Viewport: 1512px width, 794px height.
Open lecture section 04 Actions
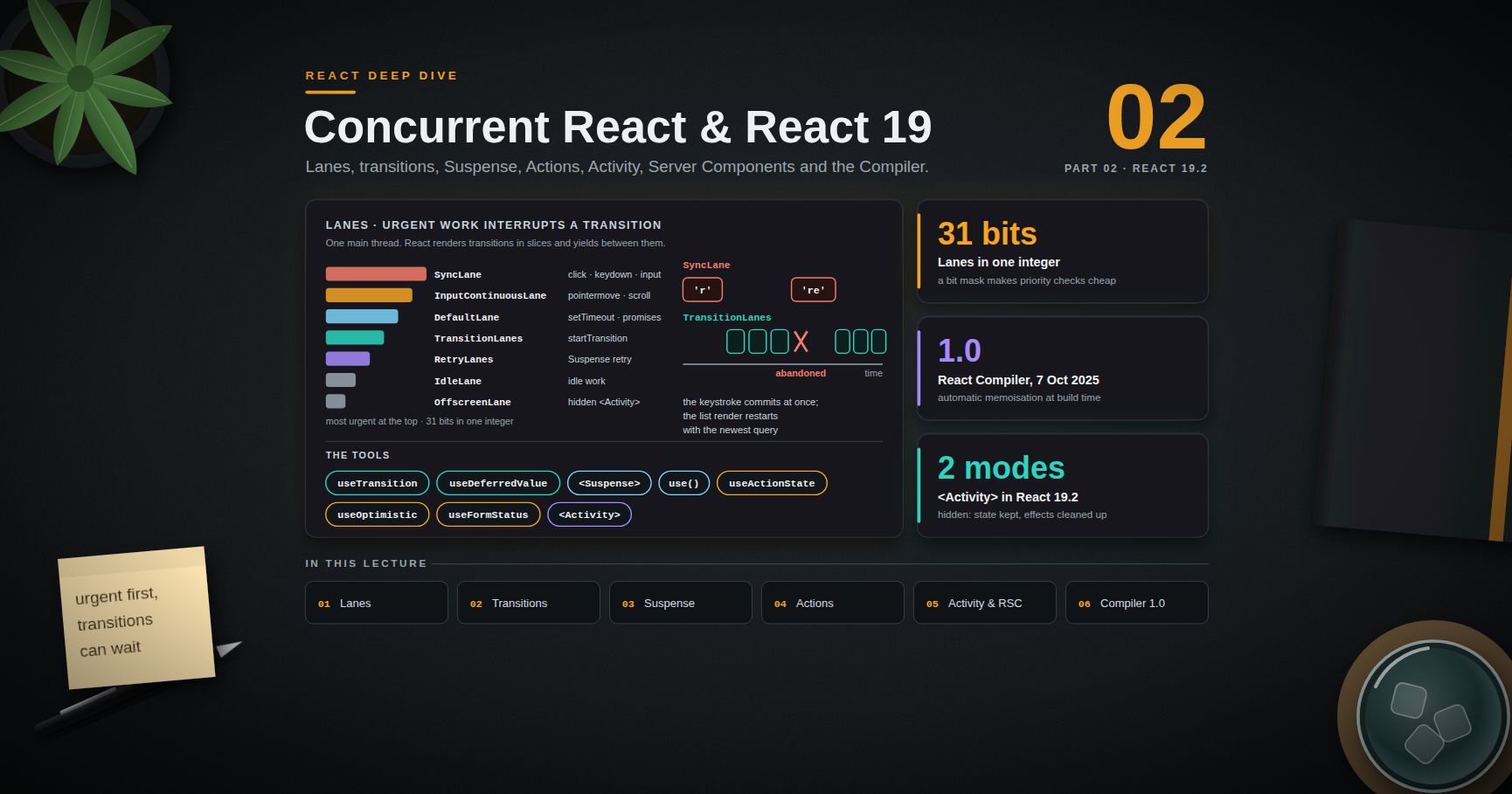point(833,603)
